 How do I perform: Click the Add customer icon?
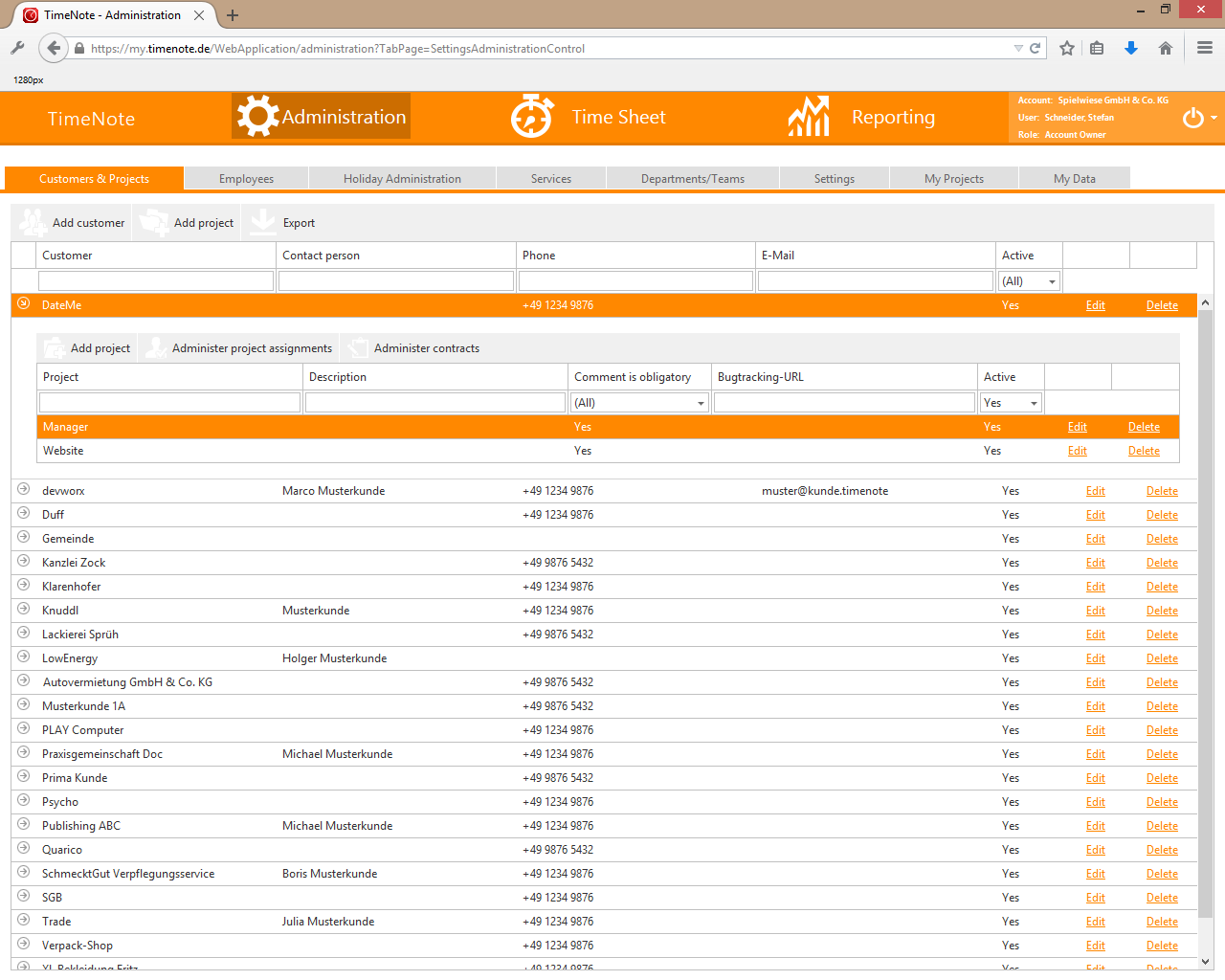coord(33,223)
